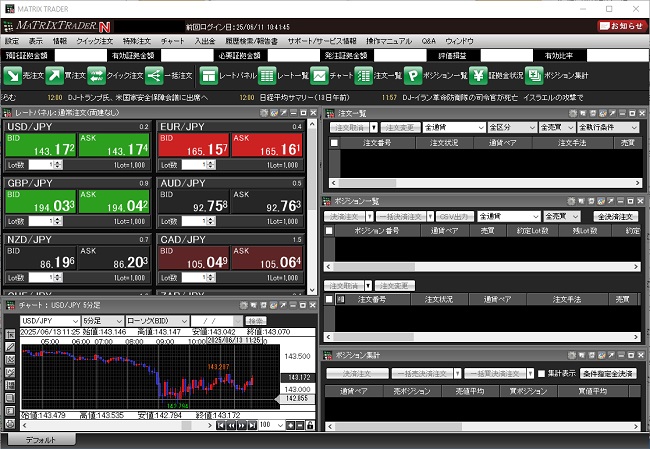Click the USD/JPY Lot数 input field
Screen dimensions: 650x449
click(x=41, y=165)
